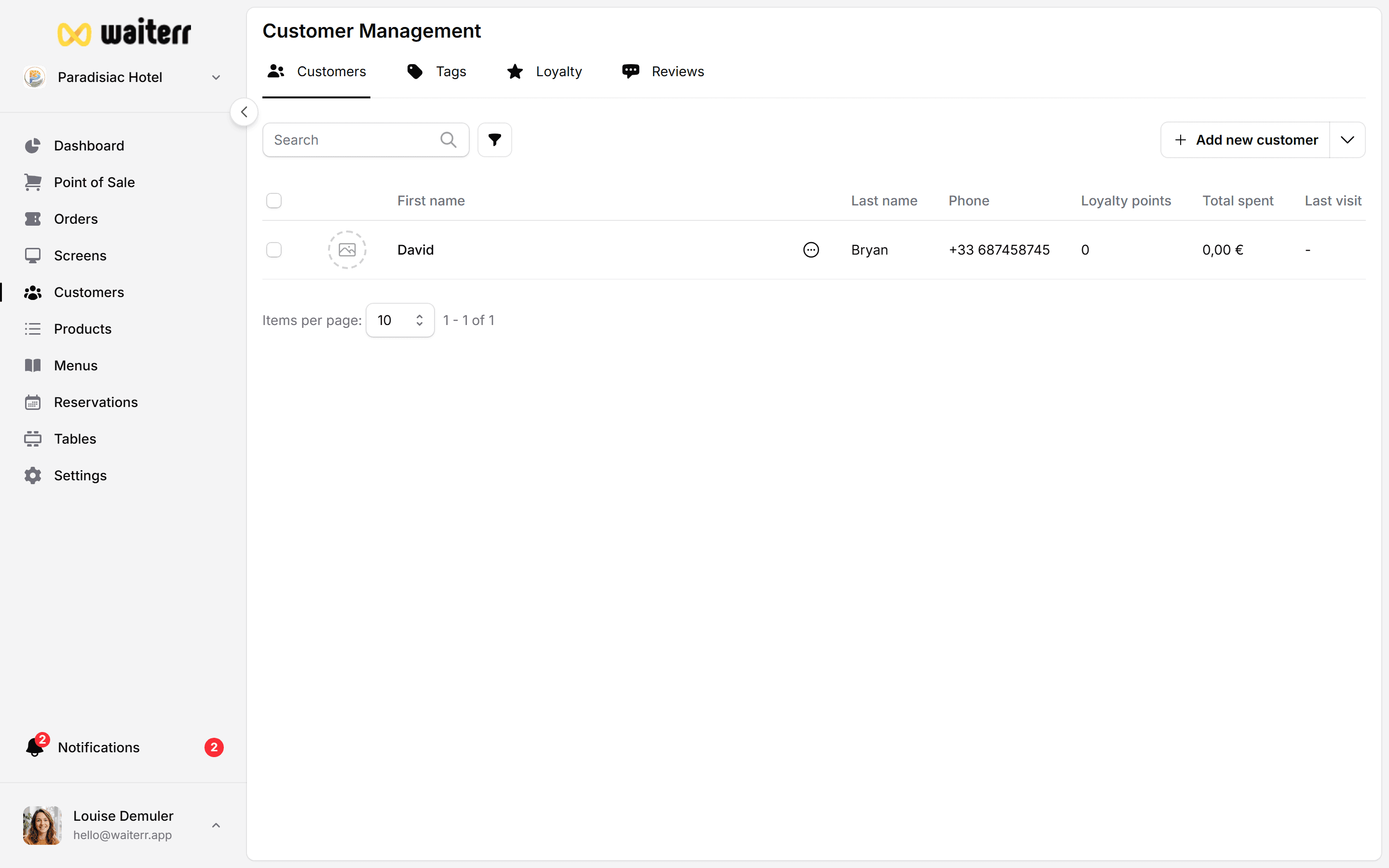1389x868 pixels.
Task: Focus the Search input field
Action: click(366, 139)
